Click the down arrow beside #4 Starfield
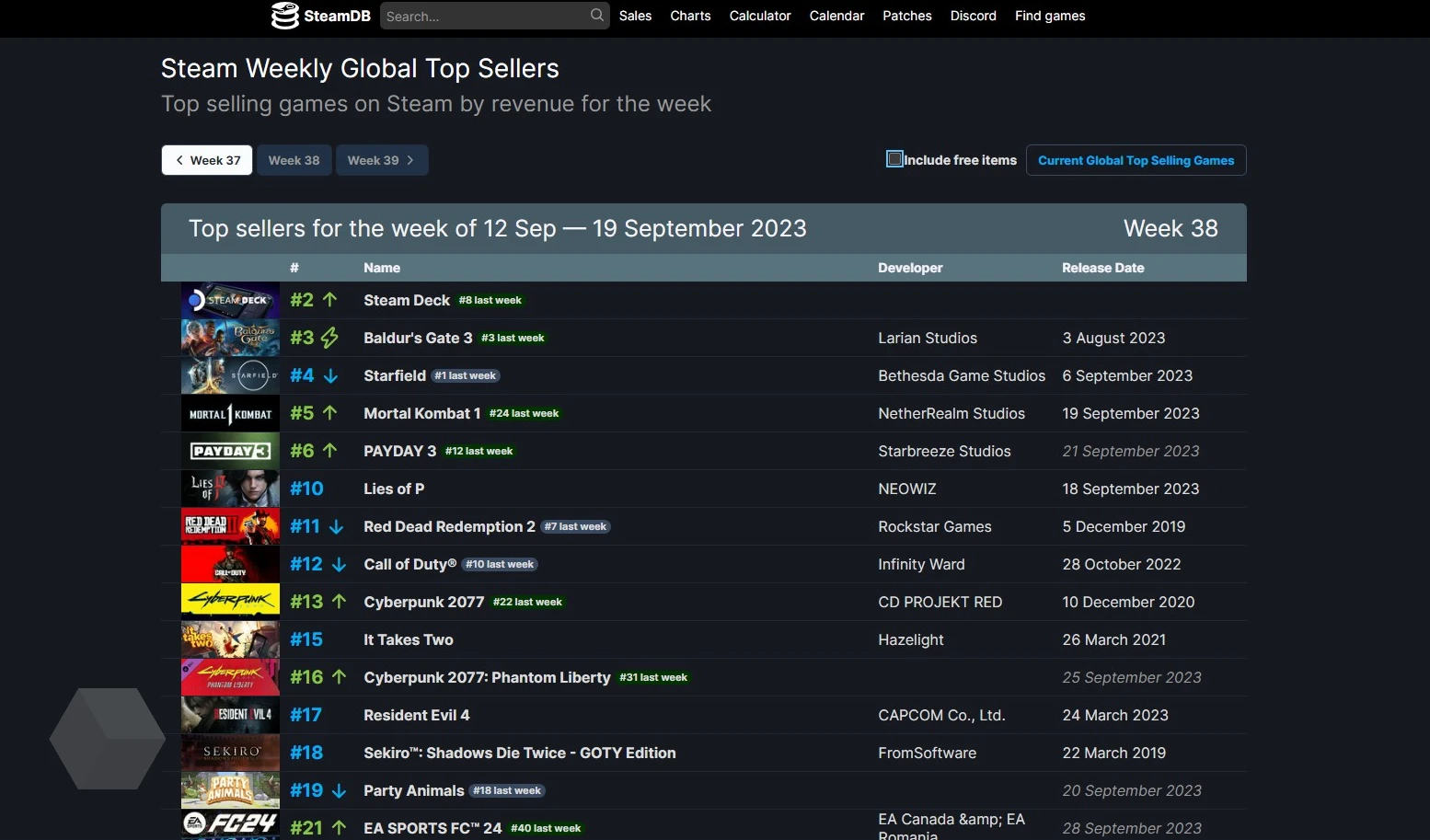The width and height of the screenshot is (1430, 840). tap(330, 375)
